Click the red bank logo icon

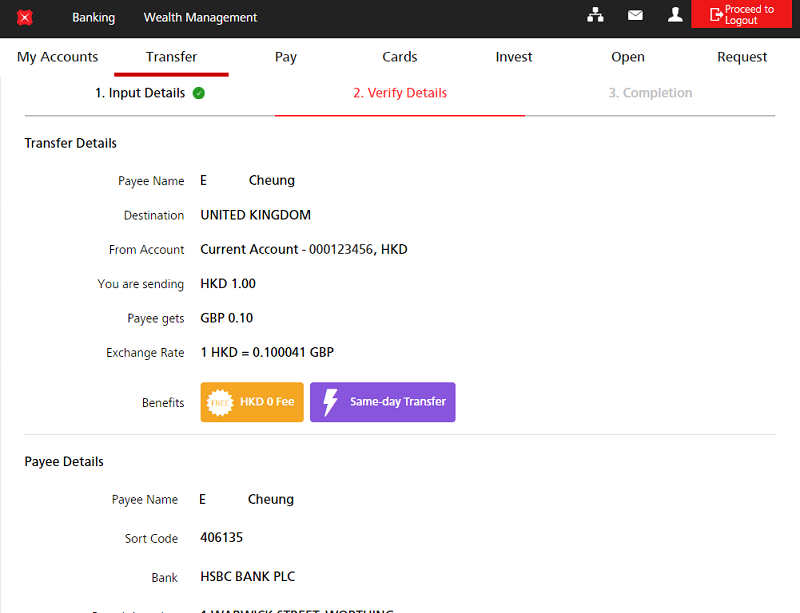25,17
